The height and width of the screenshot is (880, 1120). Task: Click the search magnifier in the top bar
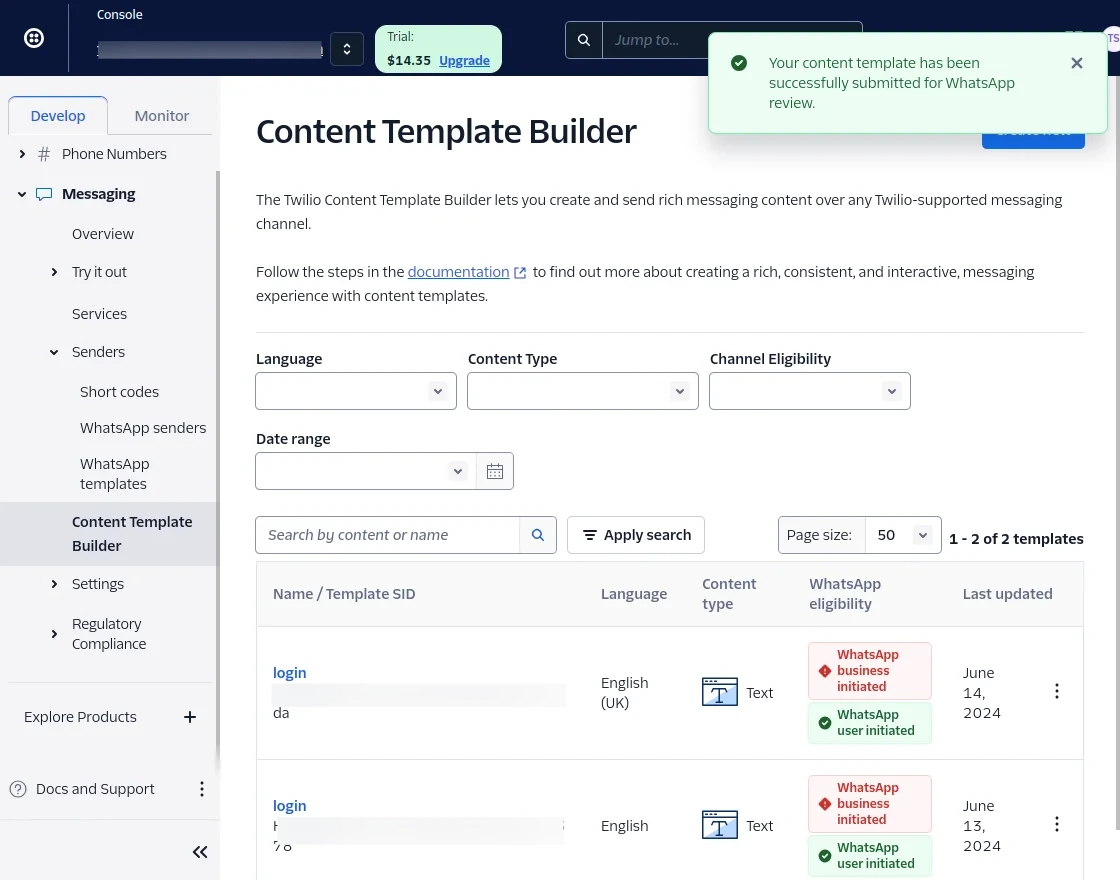pos(583,40)
